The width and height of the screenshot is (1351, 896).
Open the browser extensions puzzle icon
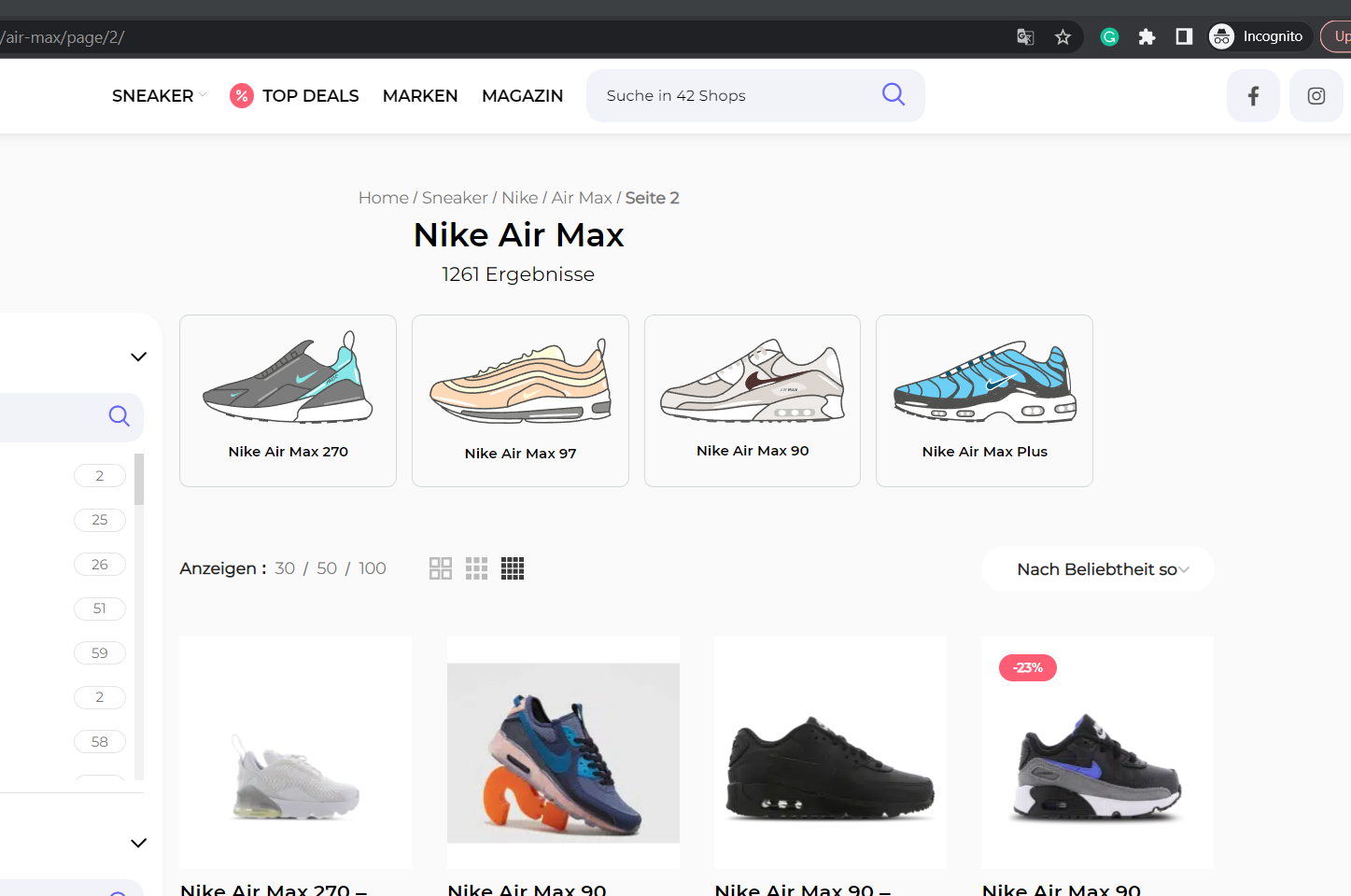tap(1147, 37)
